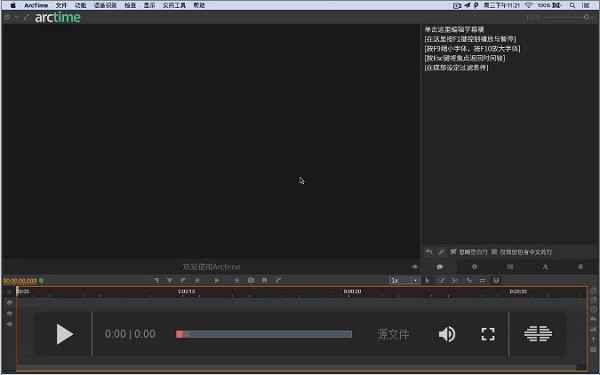600x375 pixels.
Task: Click the 单击这里编辑字幕稿 subtitle text area line
Action: pos(454,29)
